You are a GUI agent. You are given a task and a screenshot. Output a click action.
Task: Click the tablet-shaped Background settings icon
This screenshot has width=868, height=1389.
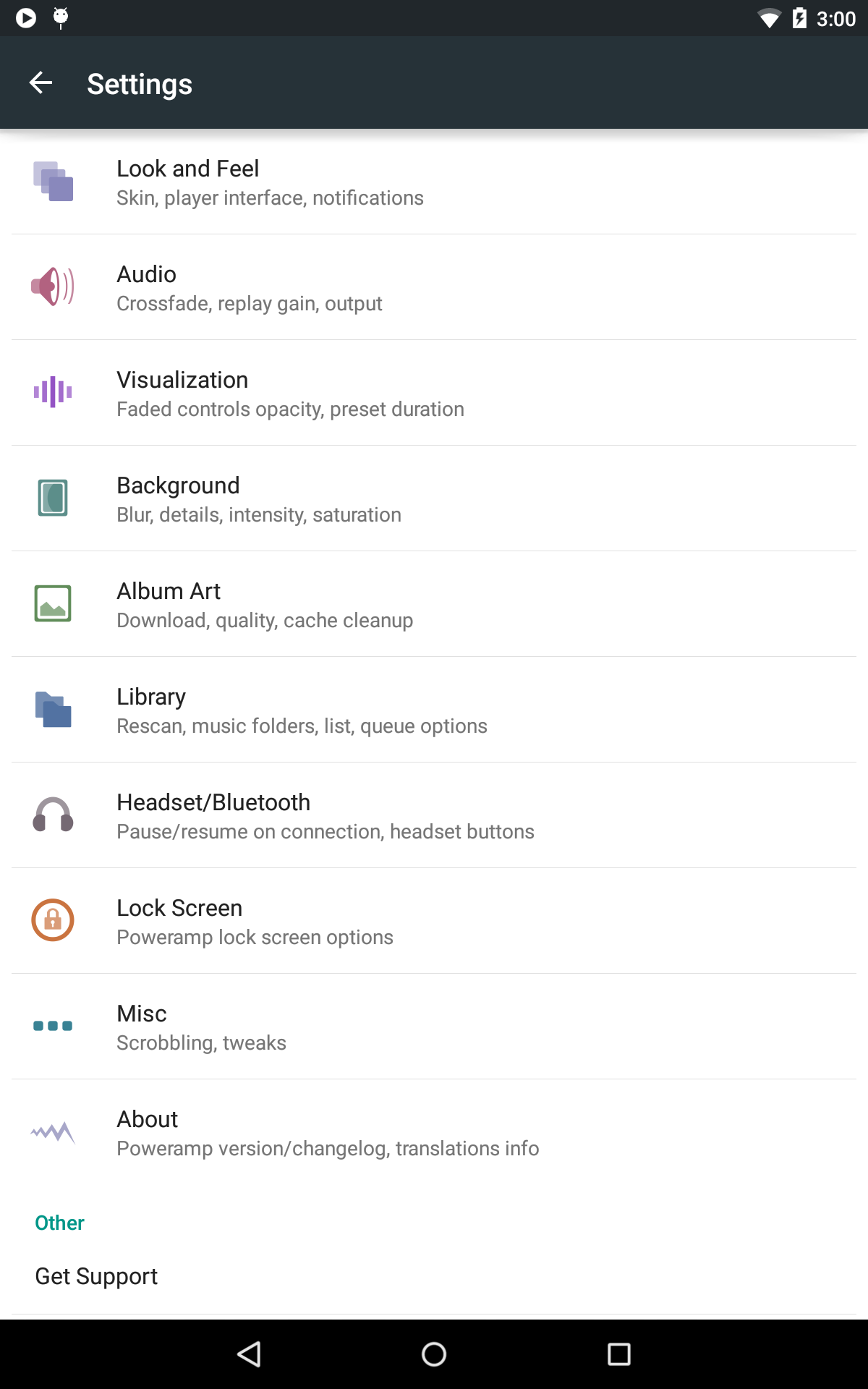[x=53, y=498]
